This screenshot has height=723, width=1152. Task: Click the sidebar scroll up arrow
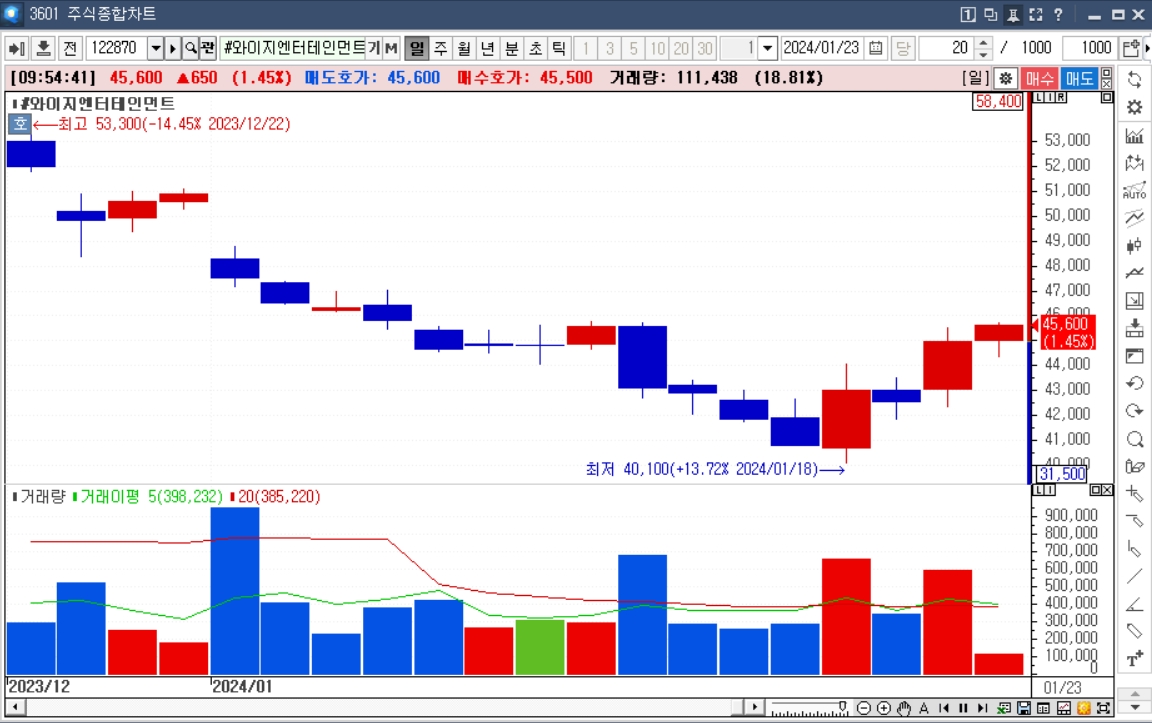click(1135, 694)
